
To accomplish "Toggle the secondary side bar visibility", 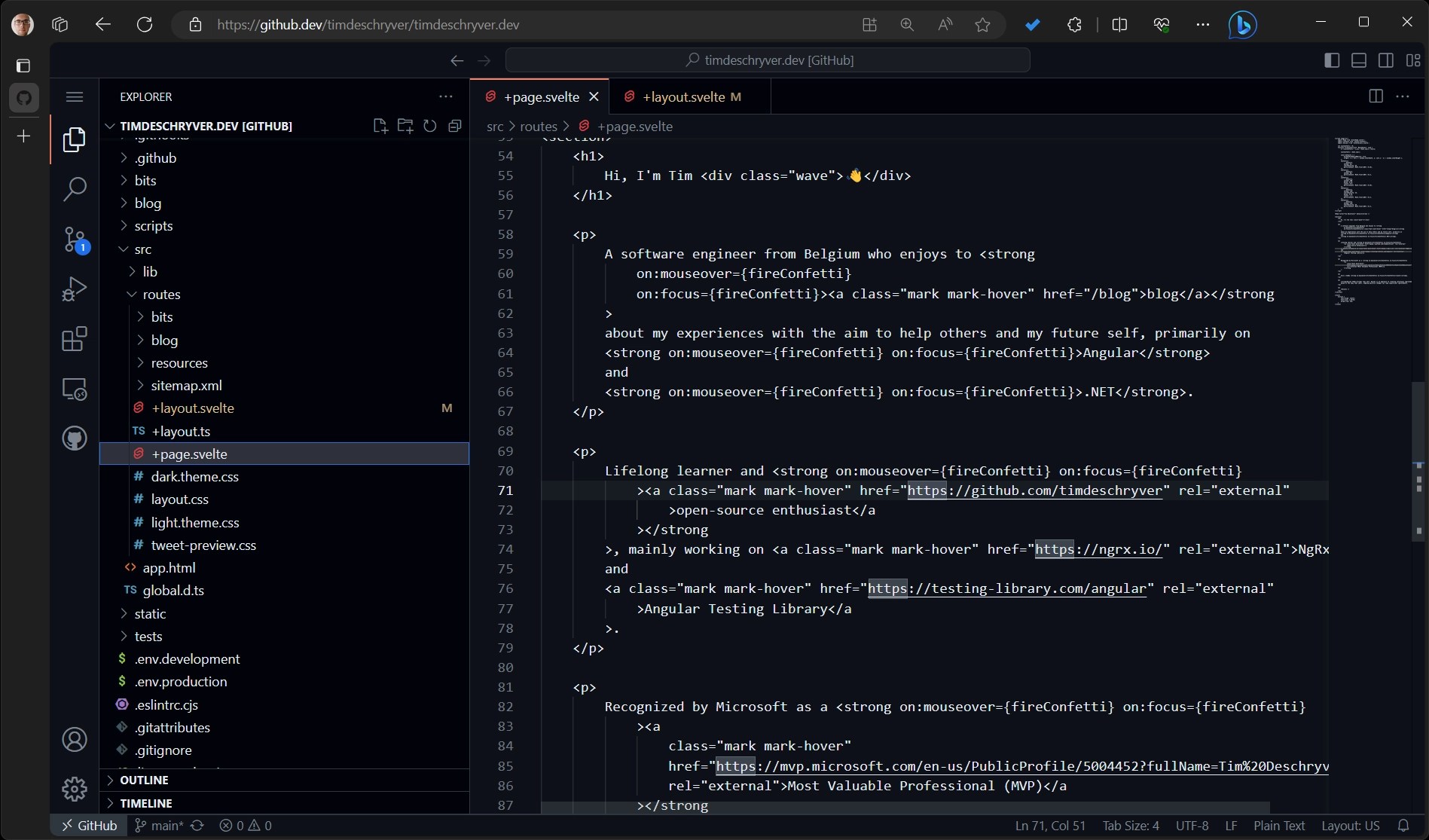I will (1385, 60).
